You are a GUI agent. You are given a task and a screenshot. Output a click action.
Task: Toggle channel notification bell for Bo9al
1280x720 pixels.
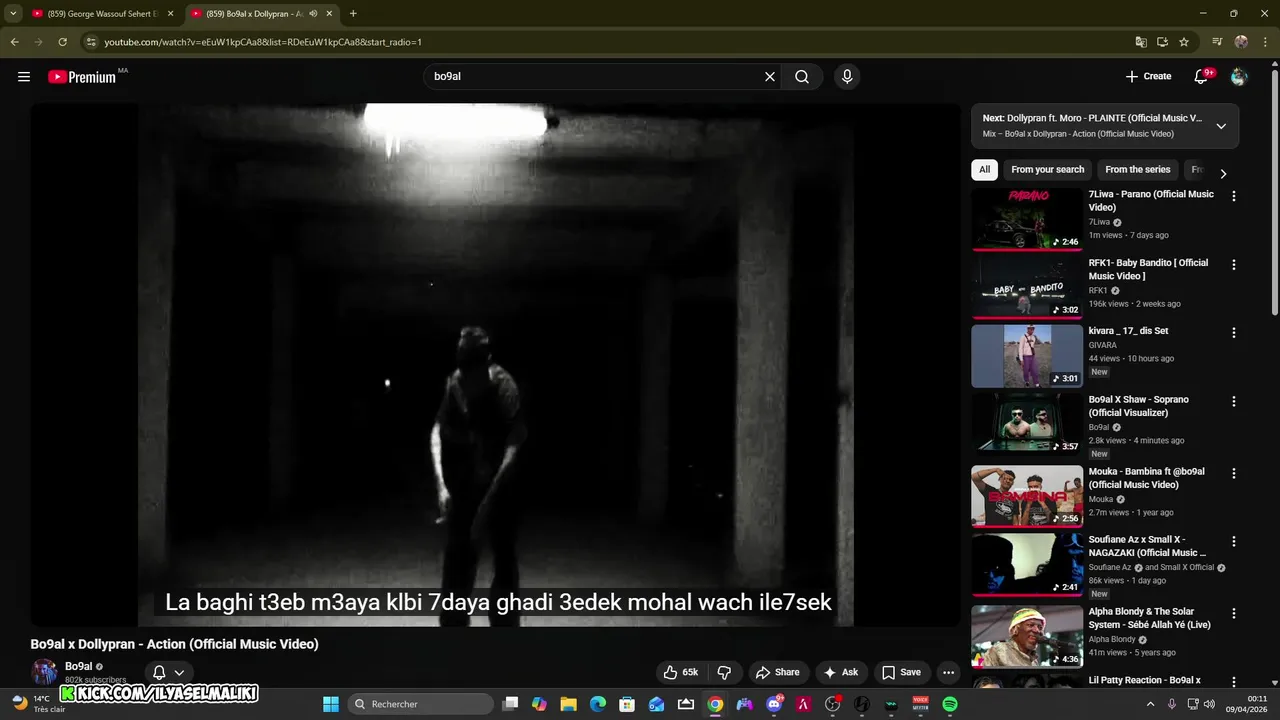click(168, 672)
